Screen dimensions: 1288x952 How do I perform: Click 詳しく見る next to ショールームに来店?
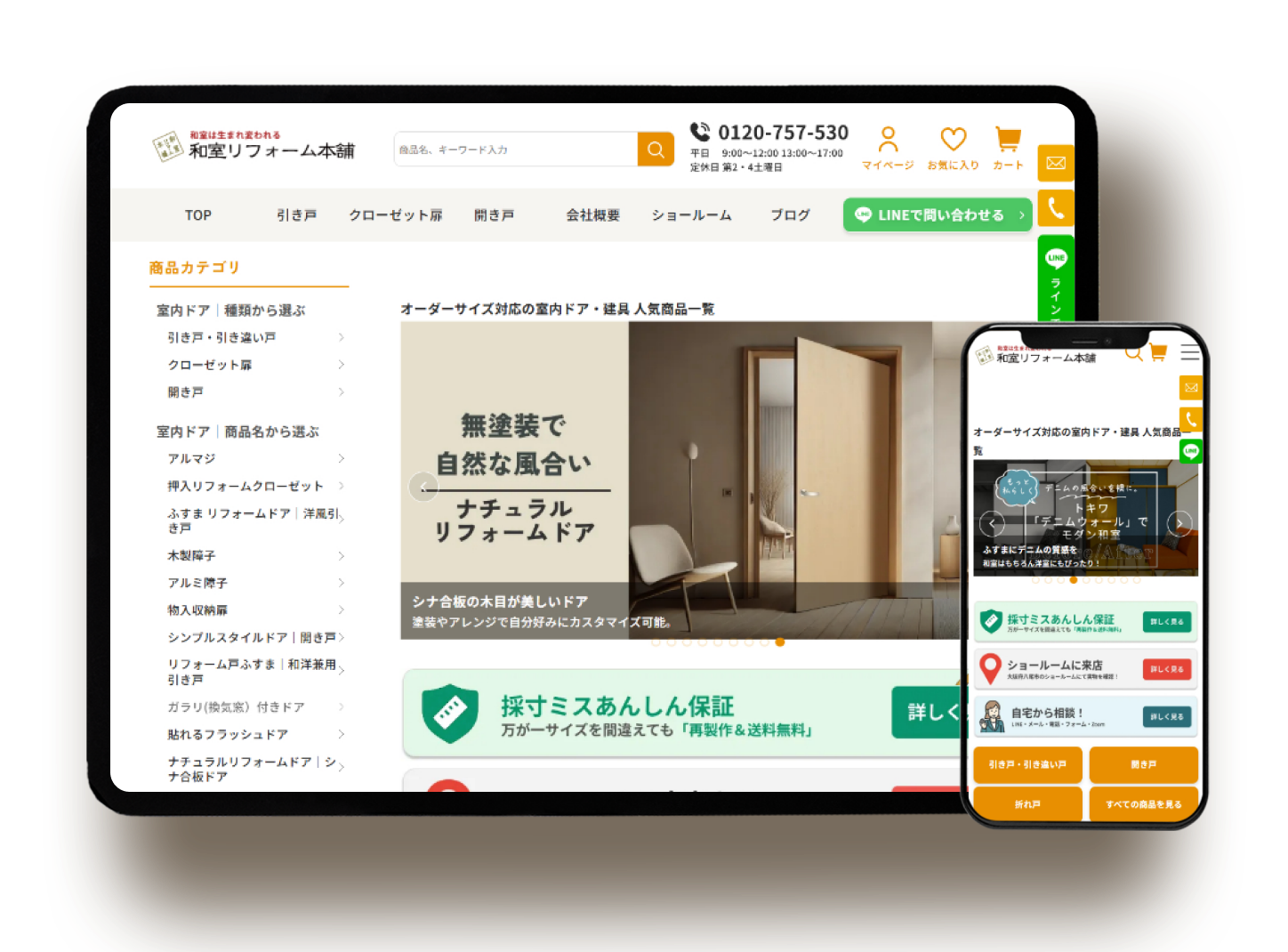pos(1166,668)
